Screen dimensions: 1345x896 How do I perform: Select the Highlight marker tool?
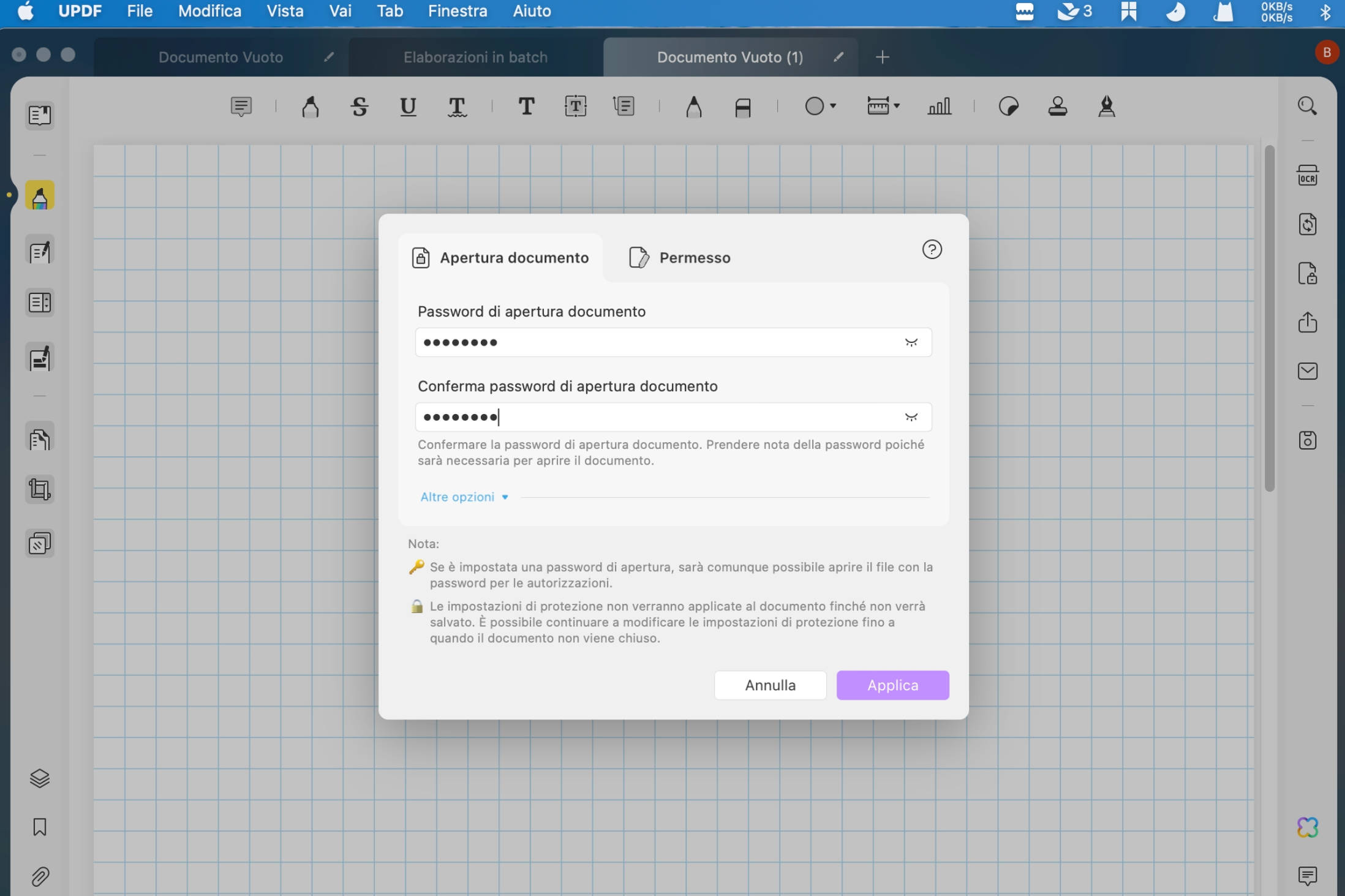coord(311,107)
